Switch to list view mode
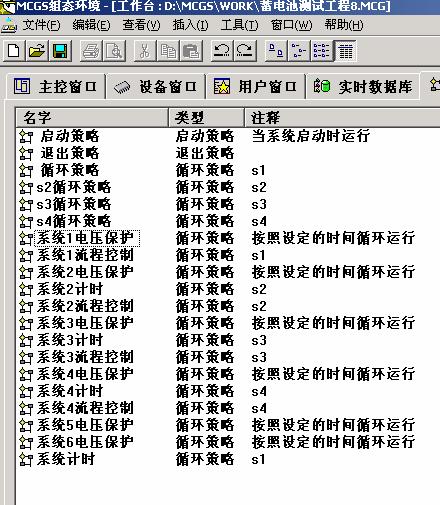Image resolution: width=440 pixels, height=505 pixels. [322, 51]
